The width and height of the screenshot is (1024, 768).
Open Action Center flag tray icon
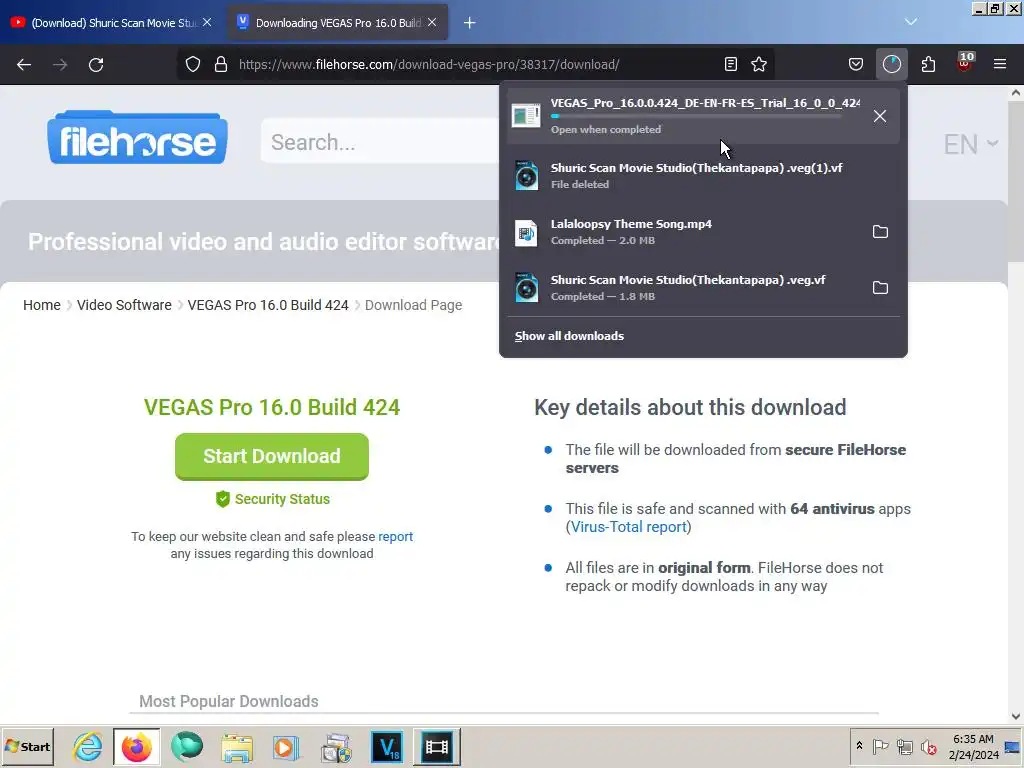pos(880,746)
